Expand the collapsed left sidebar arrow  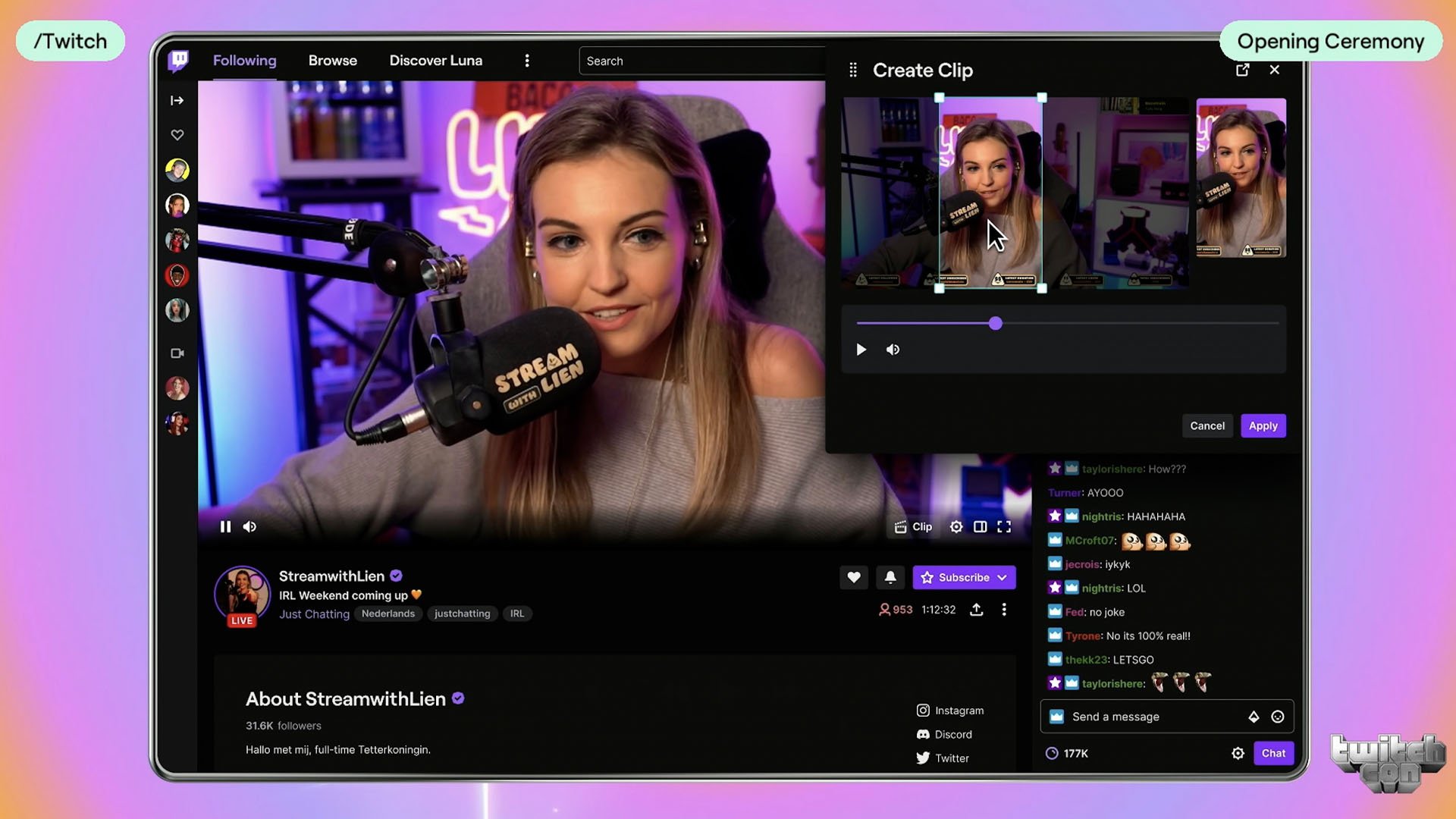(x=177, y=100)
